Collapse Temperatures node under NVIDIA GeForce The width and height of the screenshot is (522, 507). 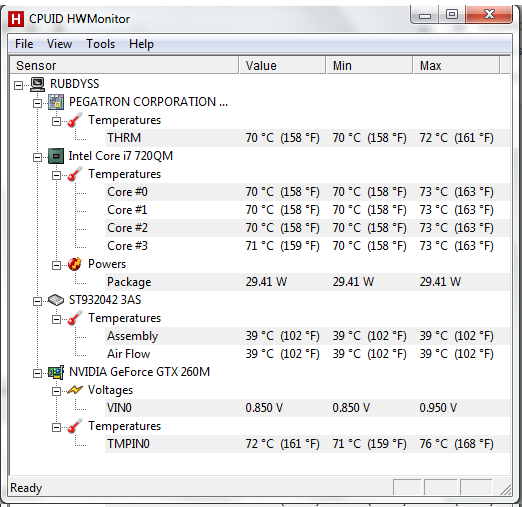(56, 427)
